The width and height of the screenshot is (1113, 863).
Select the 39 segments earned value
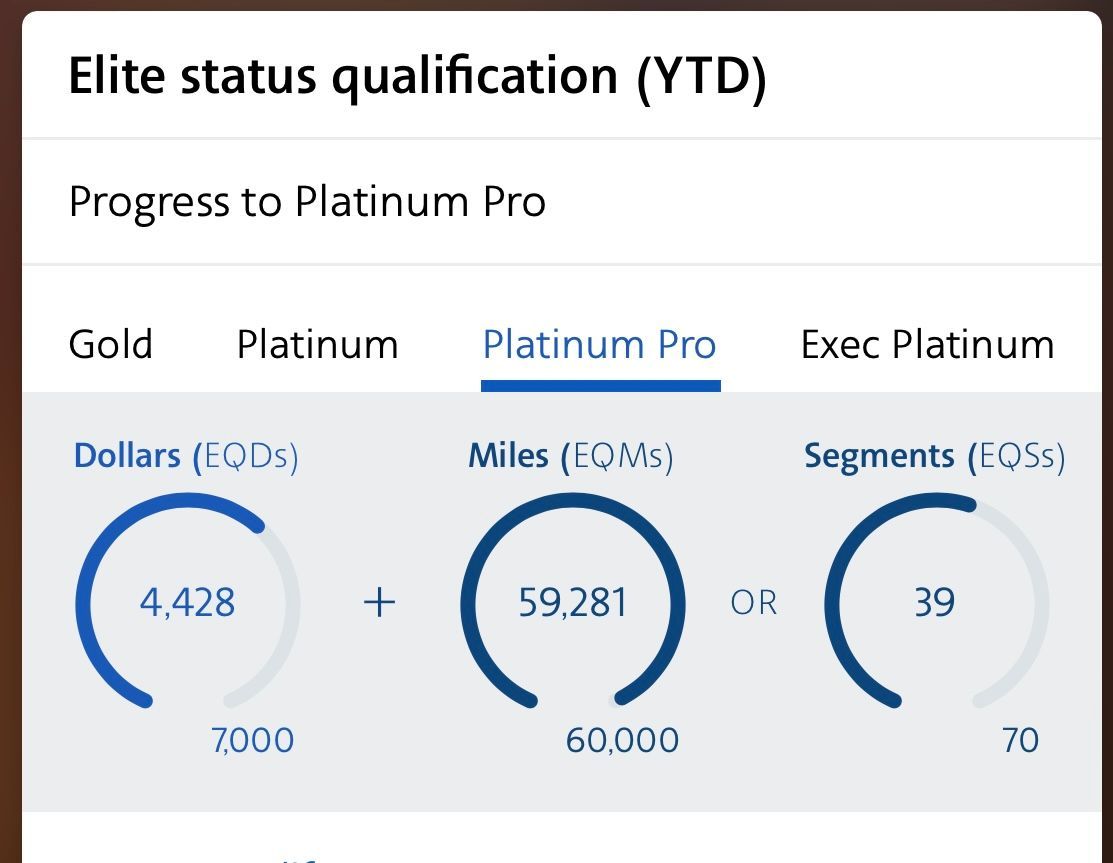[934, 603]
